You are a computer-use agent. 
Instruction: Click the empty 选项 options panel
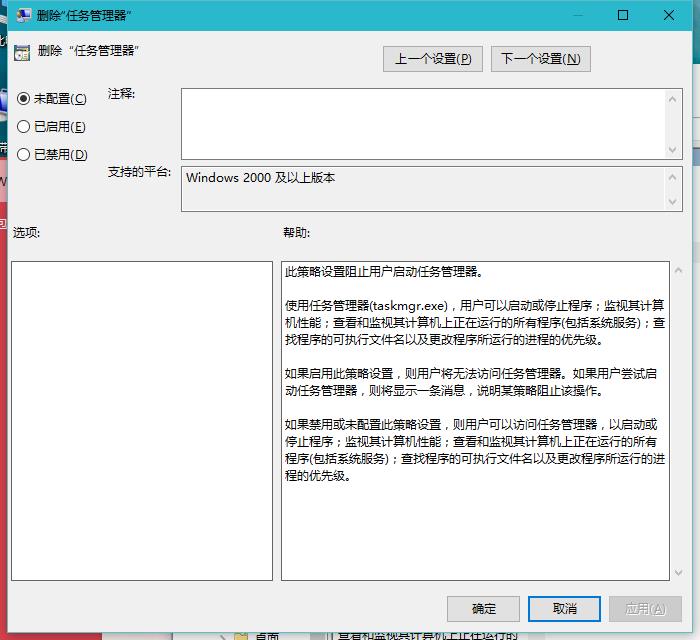coord(141,420)
